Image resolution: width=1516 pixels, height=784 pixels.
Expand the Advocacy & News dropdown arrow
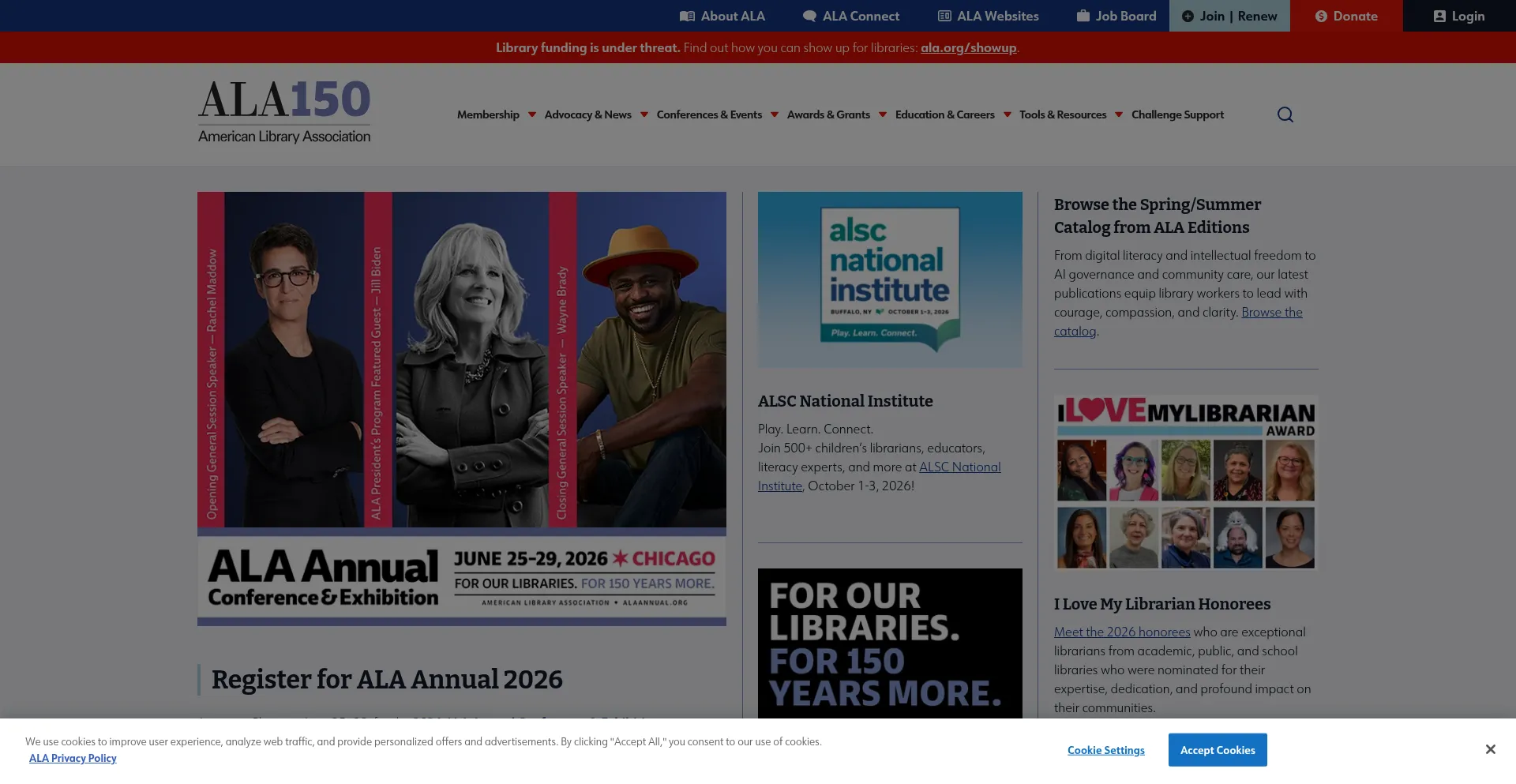tap(644, 114)
